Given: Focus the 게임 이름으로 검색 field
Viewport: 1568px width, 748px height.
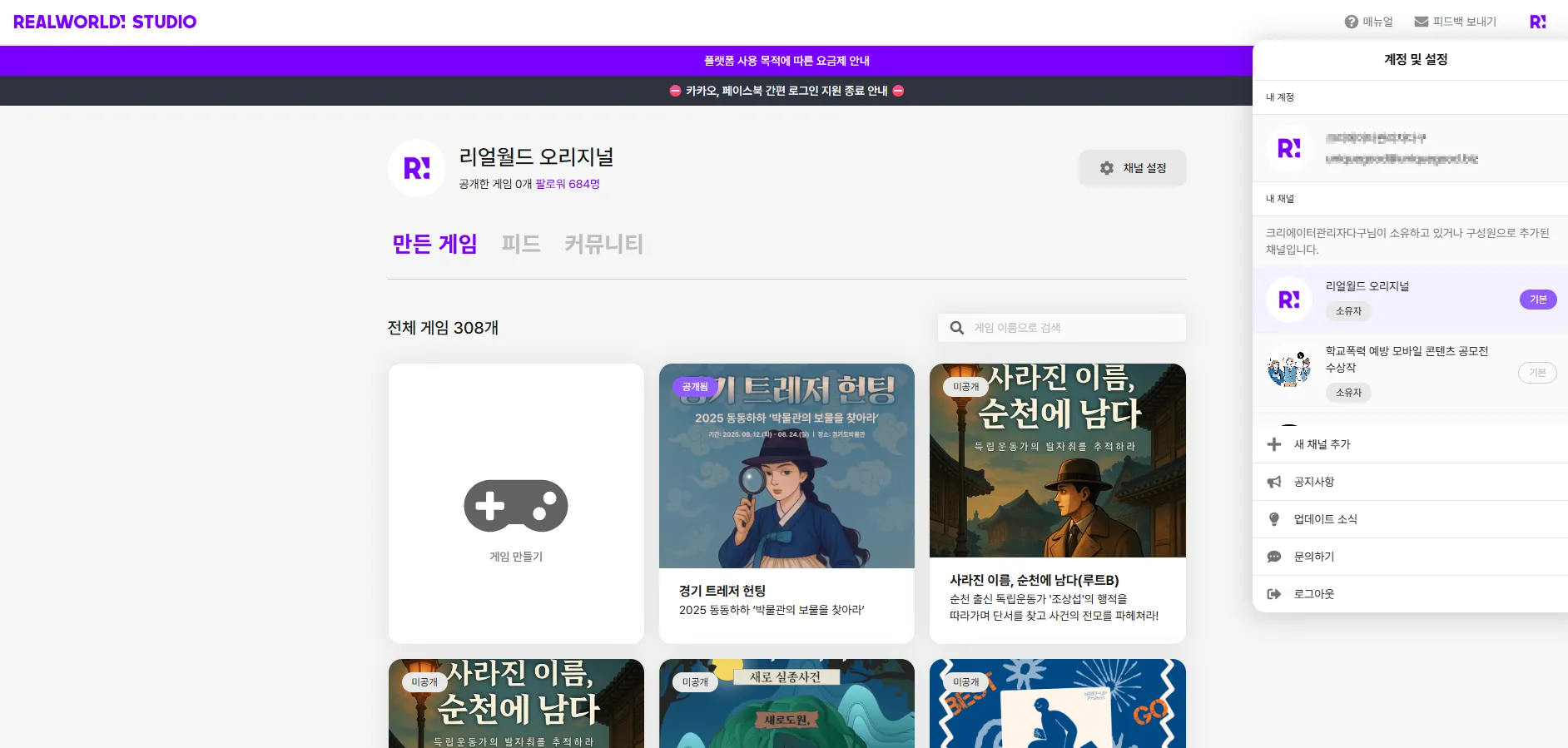Looking at the screenshot, I should pos(1062,328).
